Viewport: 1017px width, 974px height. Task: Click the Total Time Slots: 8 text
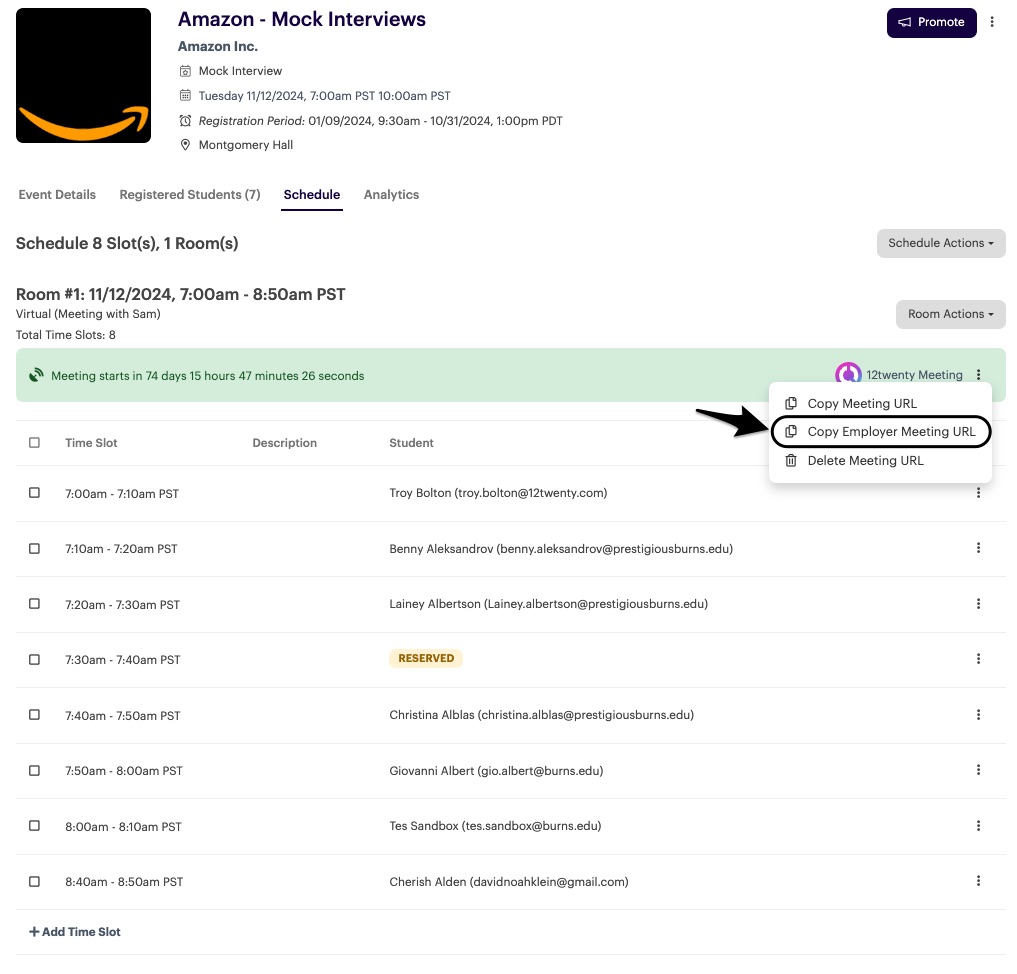[x=66, y=335]
